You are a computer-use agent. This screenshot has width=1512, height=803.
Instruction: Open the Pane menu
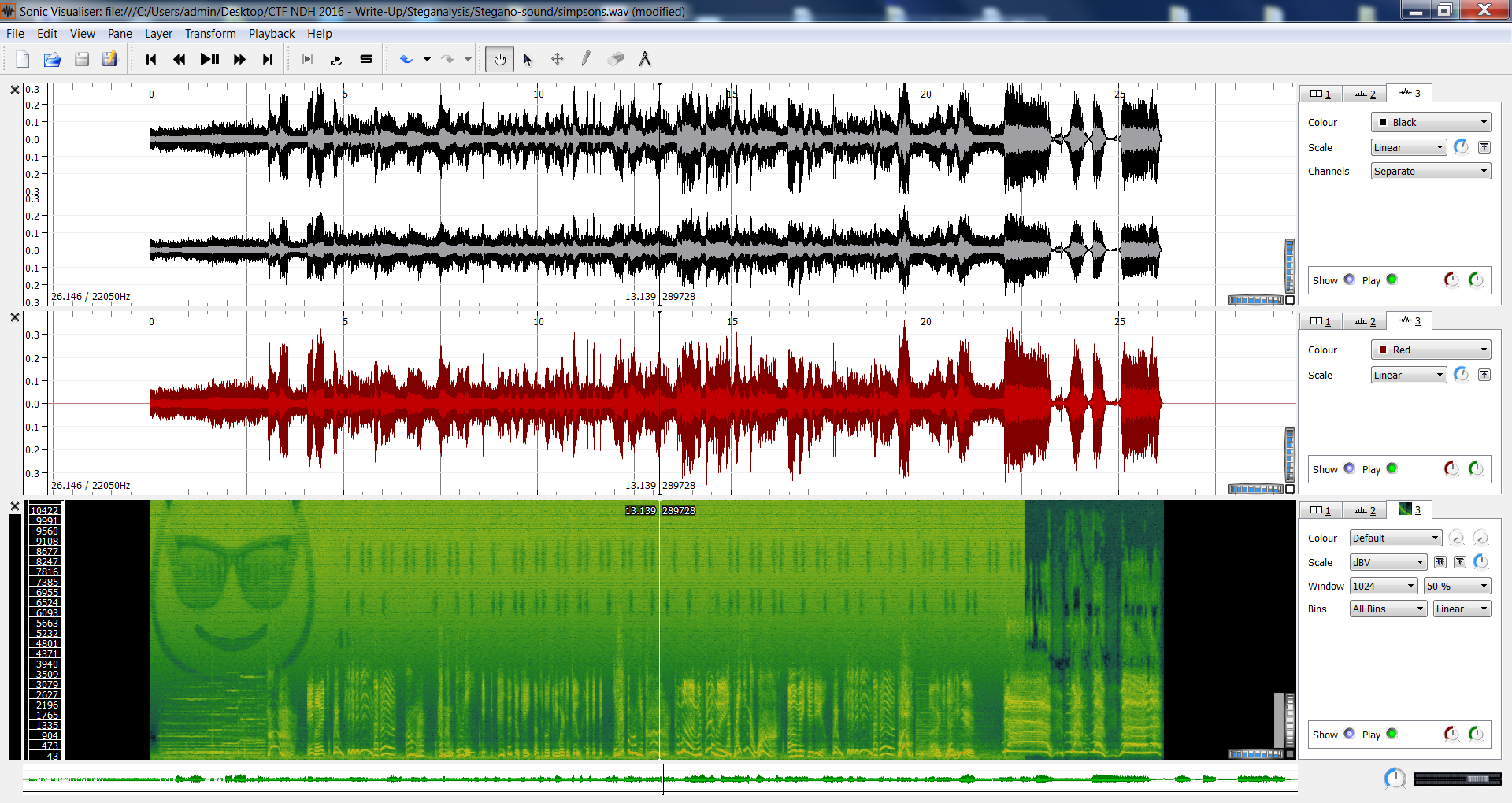(x=120, y=34)
